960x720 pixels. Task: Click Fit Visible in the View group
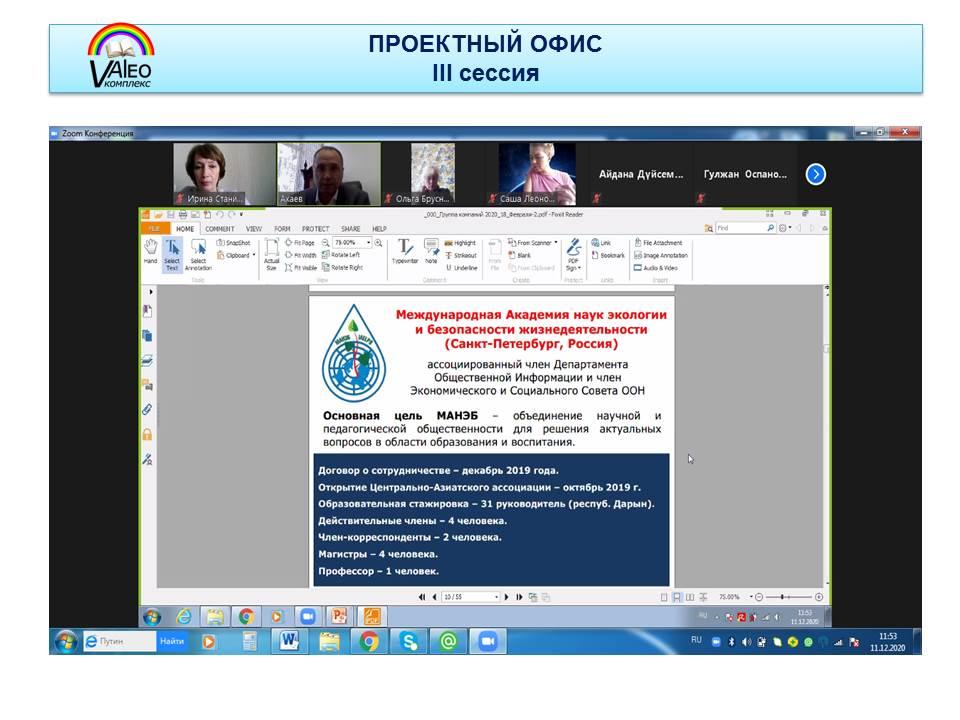pos(301,268)
